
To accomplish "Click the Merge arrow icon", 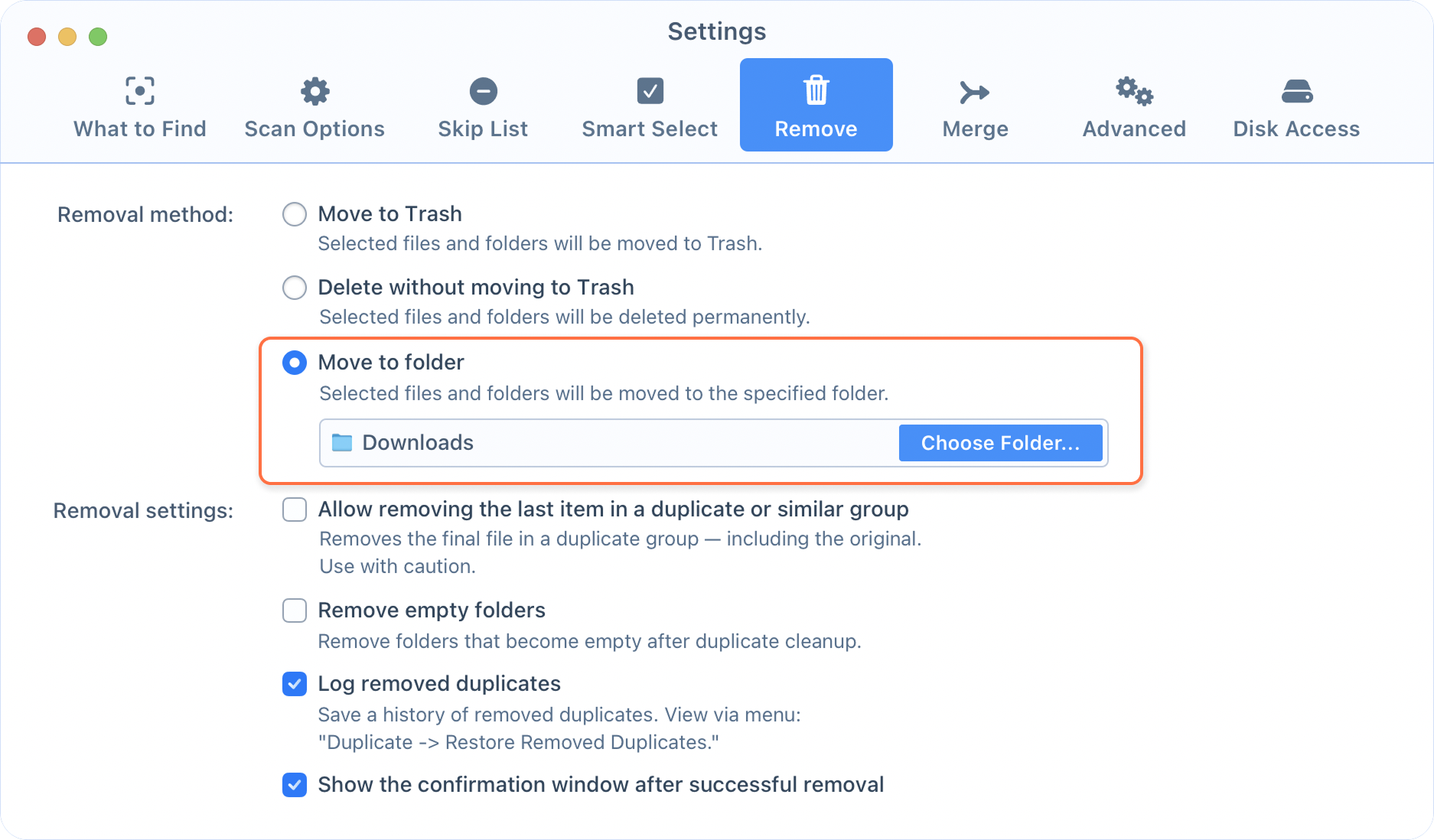I will pyautogui.click(x=975, y=93).
